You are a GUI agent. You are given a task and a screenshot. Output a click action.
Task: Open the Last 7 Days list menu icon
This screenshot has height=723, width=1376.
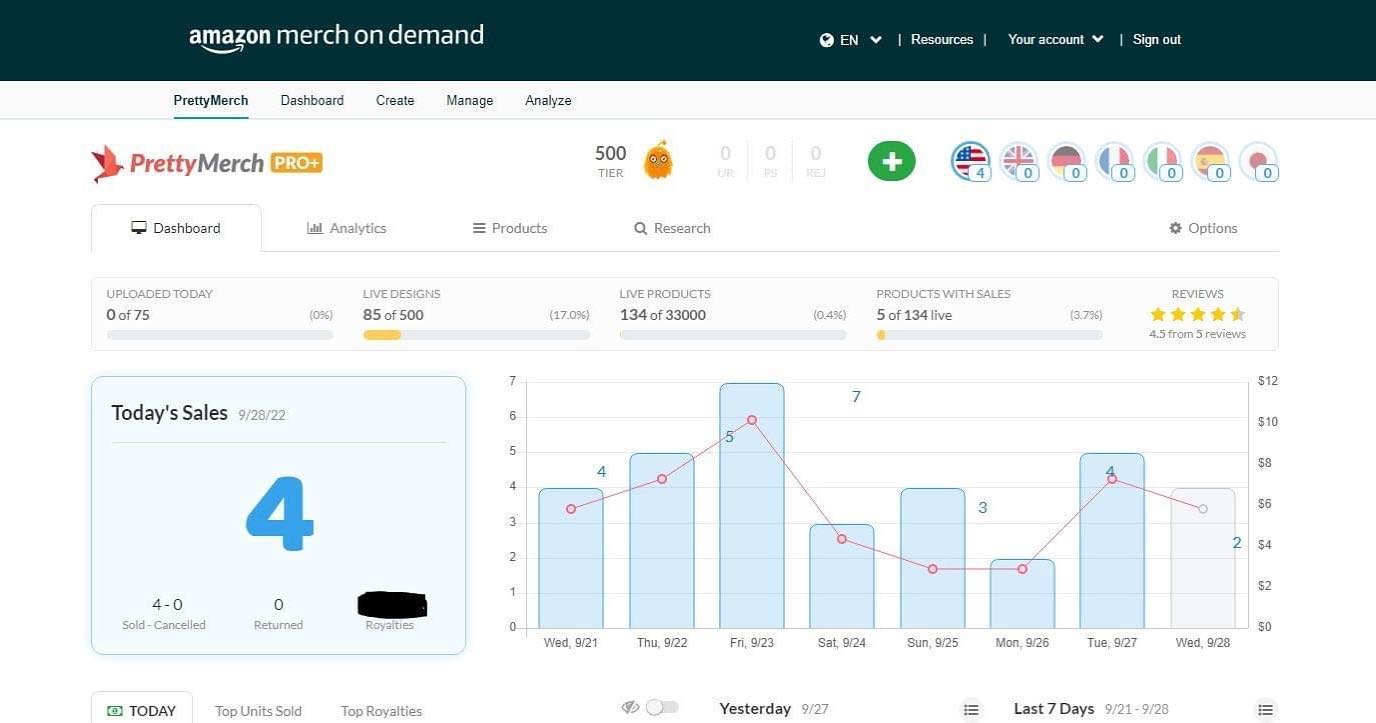1265,709
